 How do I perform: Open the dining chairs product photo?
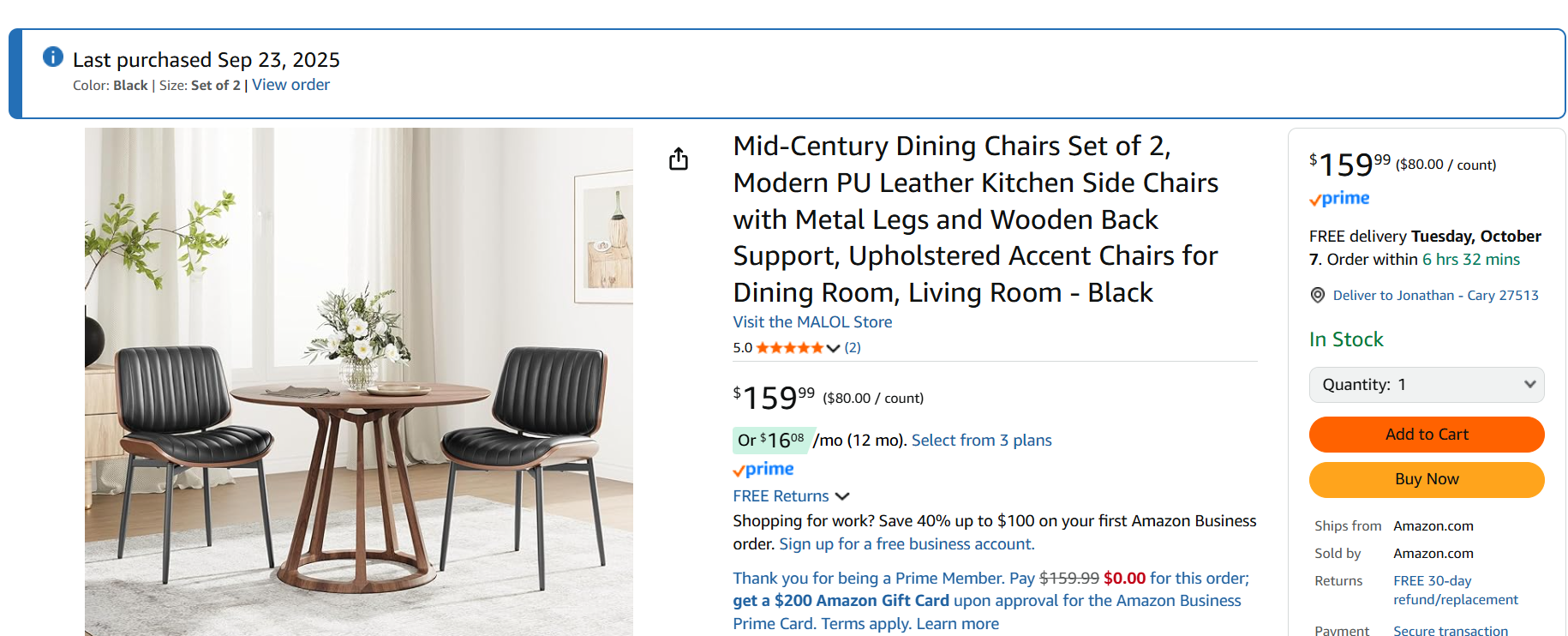coord(359,381)
